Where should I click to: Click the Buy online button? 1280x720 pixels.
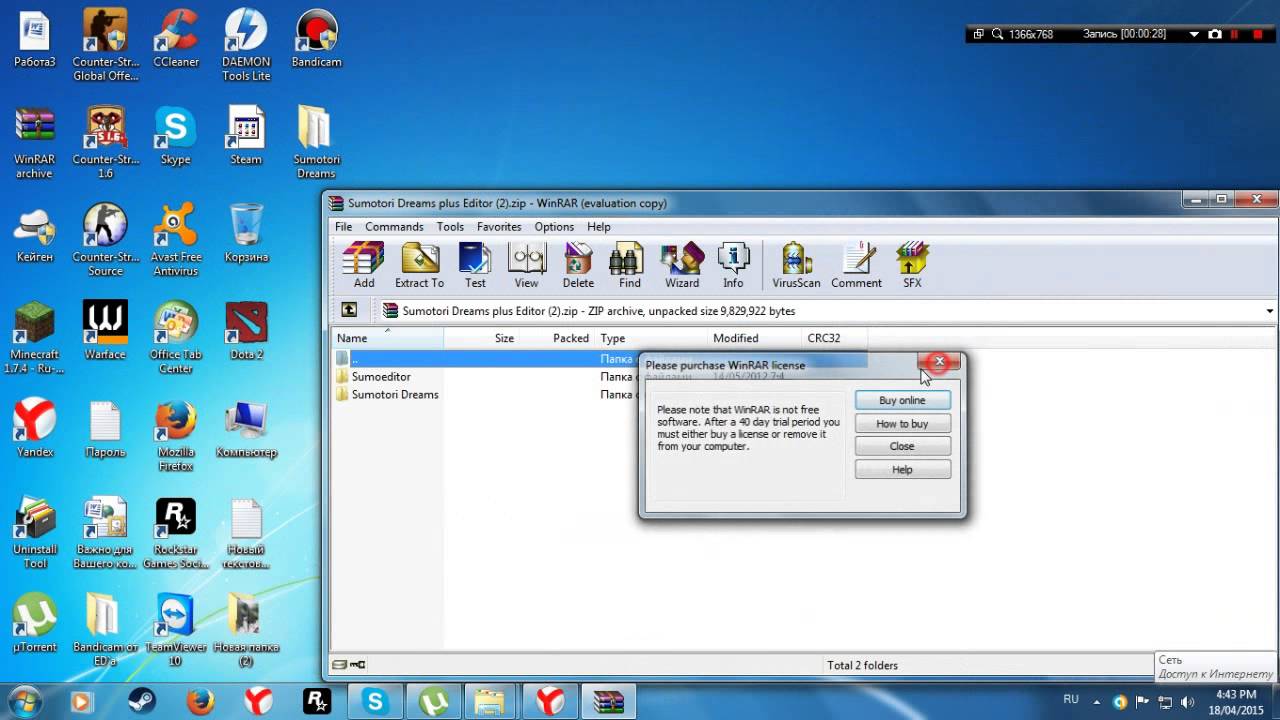(902, 400)
